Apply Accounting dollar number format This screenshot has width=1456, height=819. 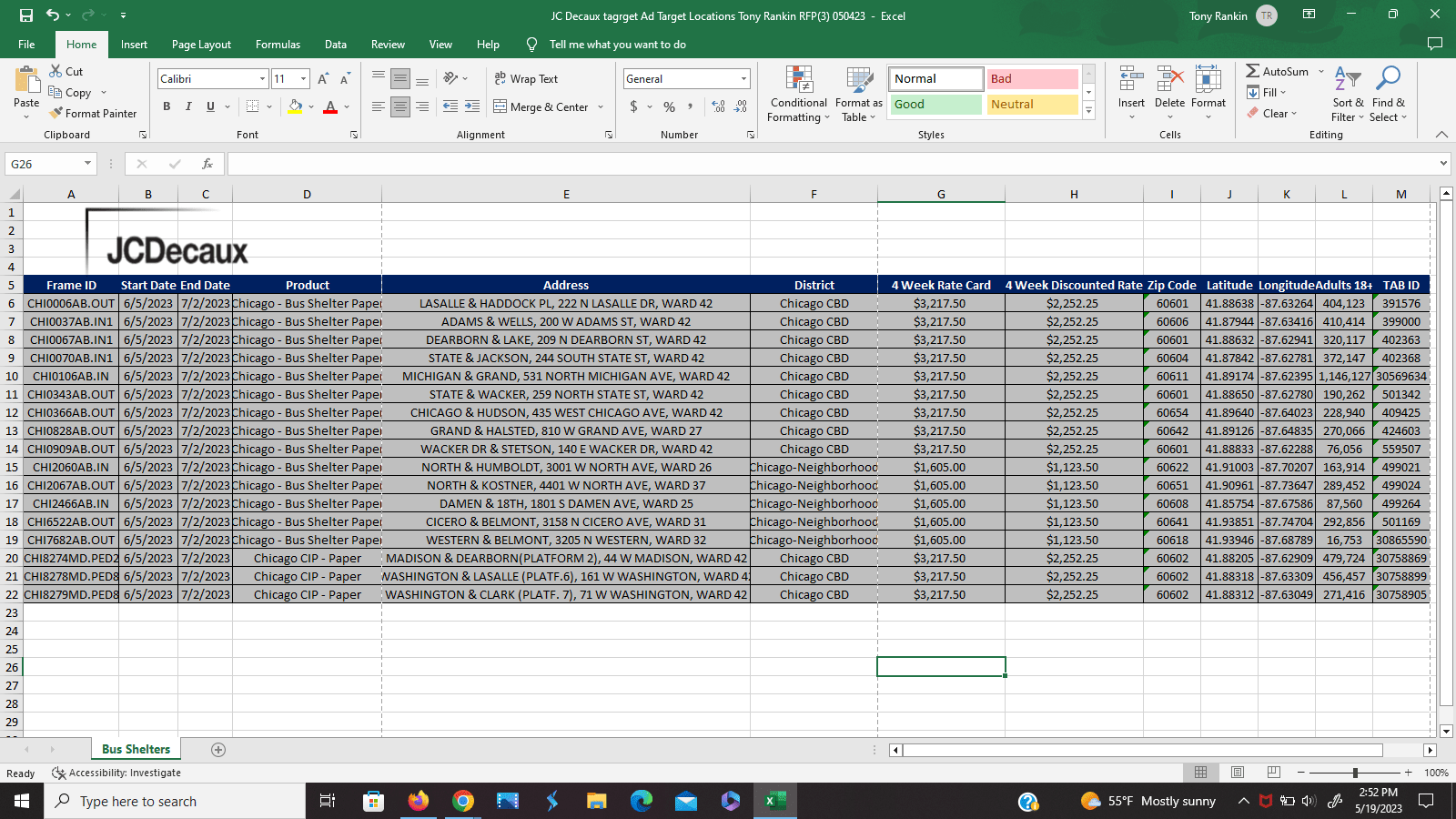[634, 106]
